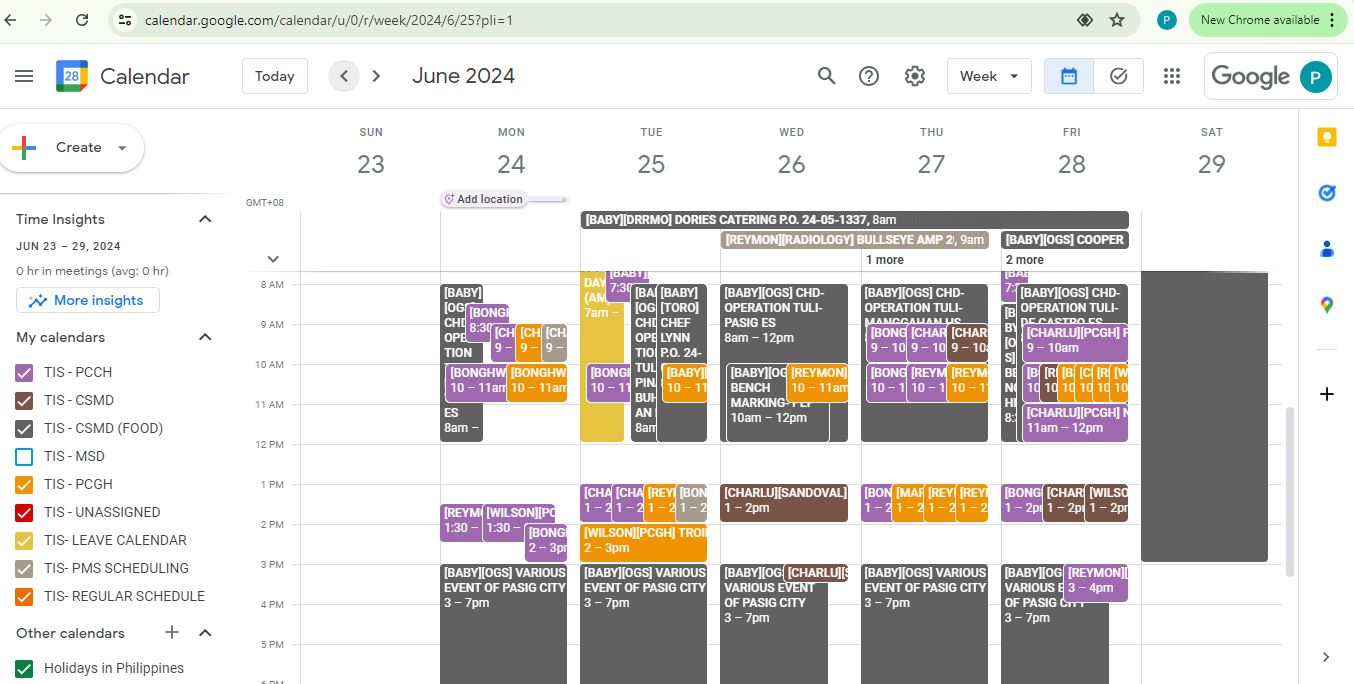Image resolution: width=1354 pixels, height=684 pixels.
Task: Switch to Tasks view icon
Action: tap(1119, 76)
